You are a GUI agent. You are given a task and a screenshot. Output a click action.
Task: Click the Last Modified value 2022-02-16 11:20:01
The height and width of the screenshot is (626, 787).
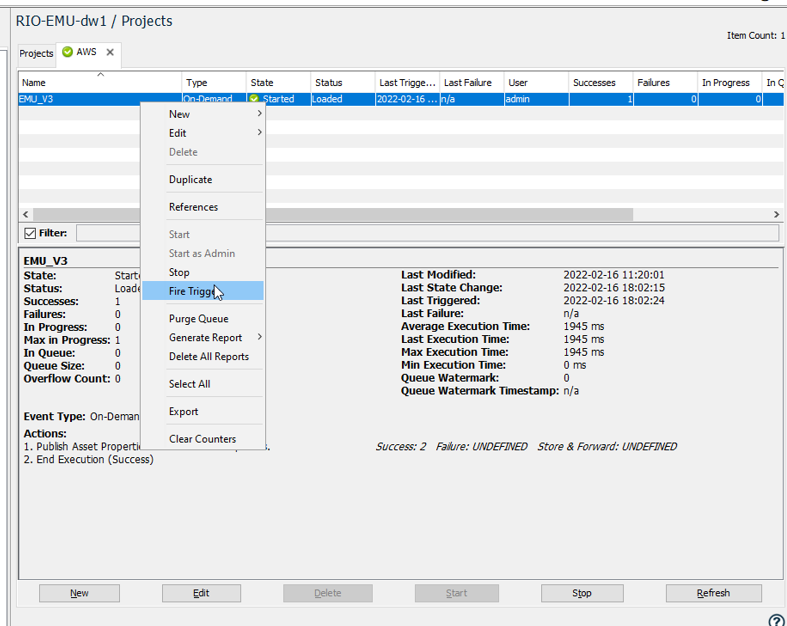pos(613,275)
